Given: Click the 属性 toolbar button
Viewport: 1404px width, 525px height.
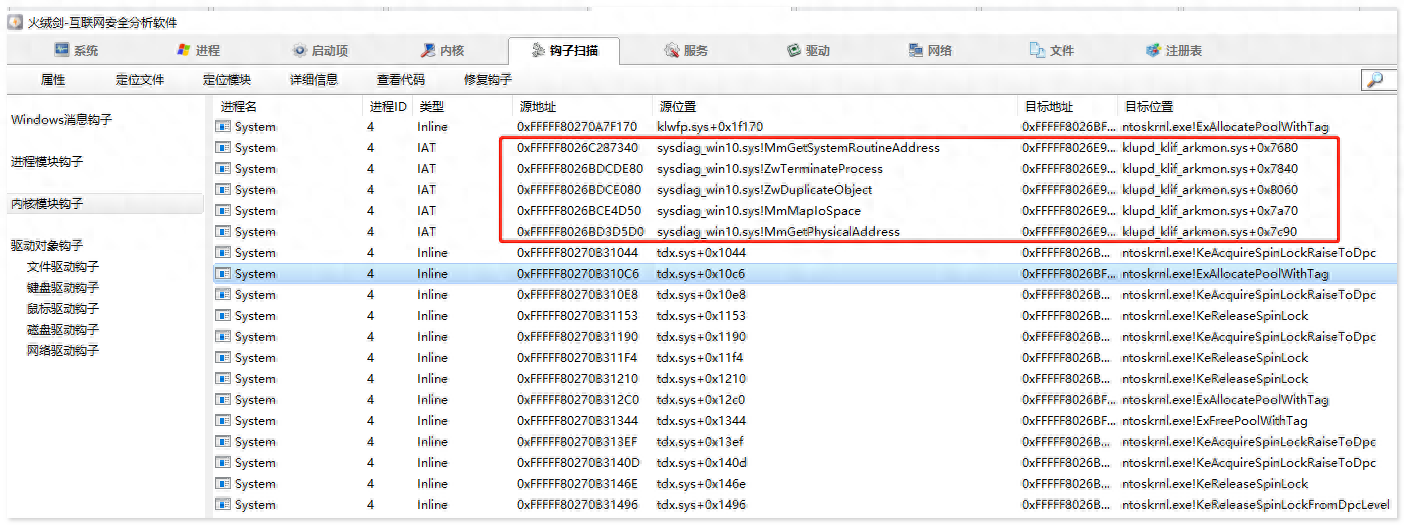Looking at the screenshot, I should pos(53,80).
